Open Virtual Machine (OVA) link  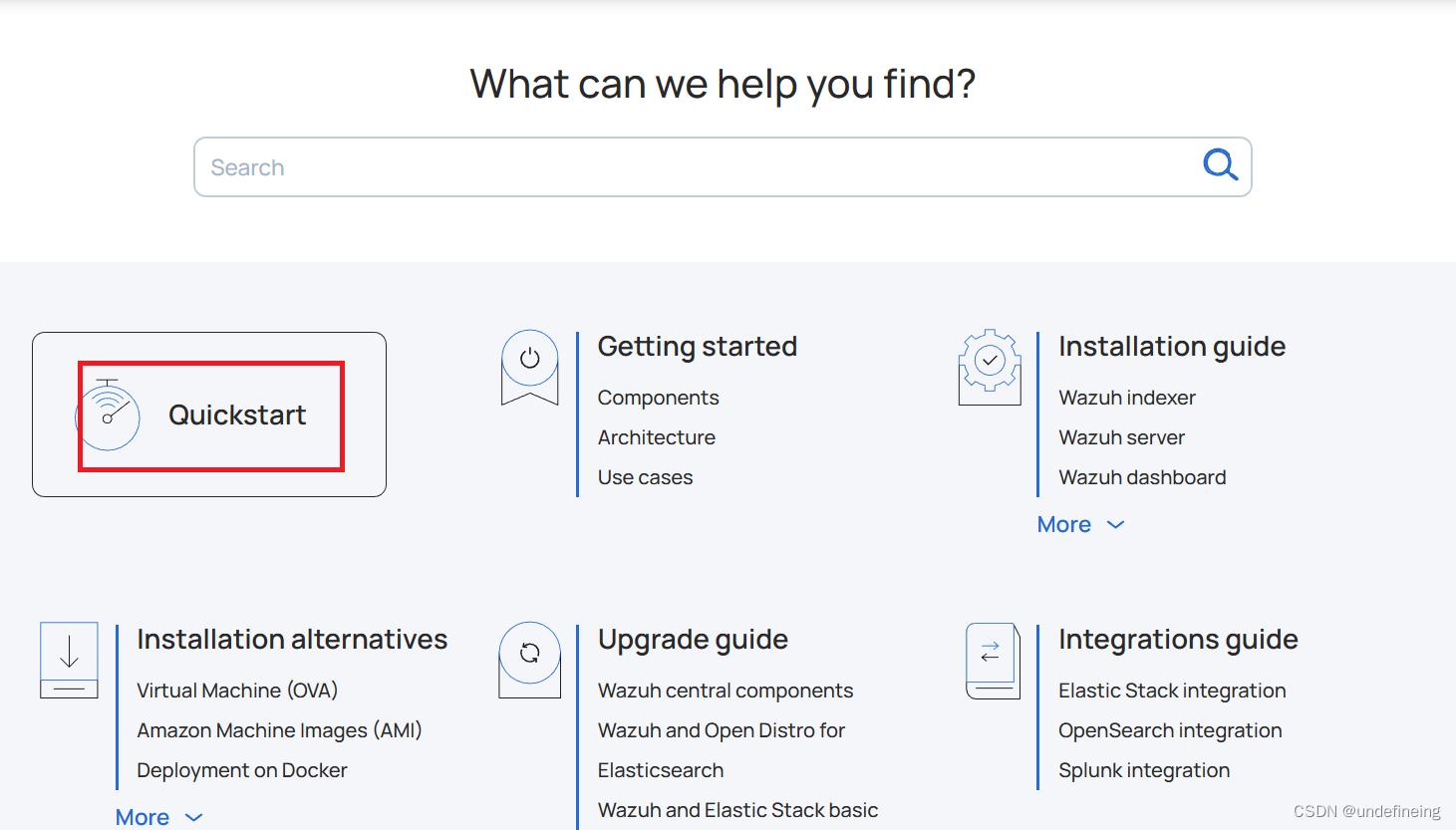[237, 691]
